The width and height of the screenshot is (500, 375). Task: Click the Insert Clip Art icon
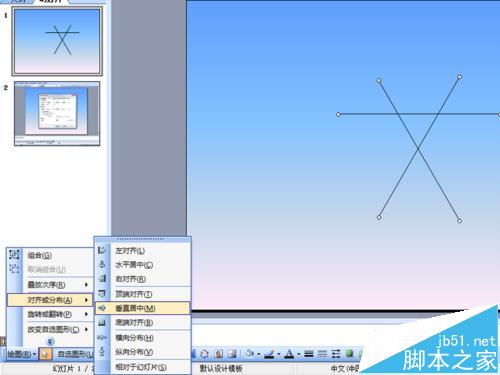pyautogui.click(x=219, y=354)
